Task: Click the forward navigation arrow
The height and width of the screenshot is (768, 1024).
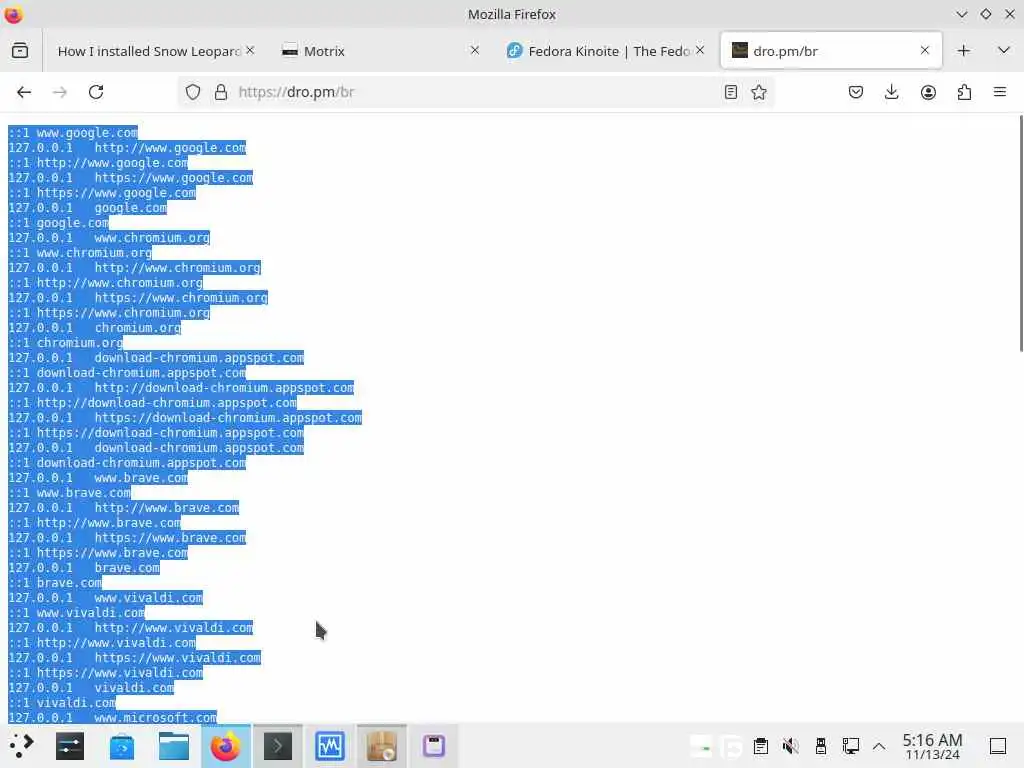Action: coord(59,92)
